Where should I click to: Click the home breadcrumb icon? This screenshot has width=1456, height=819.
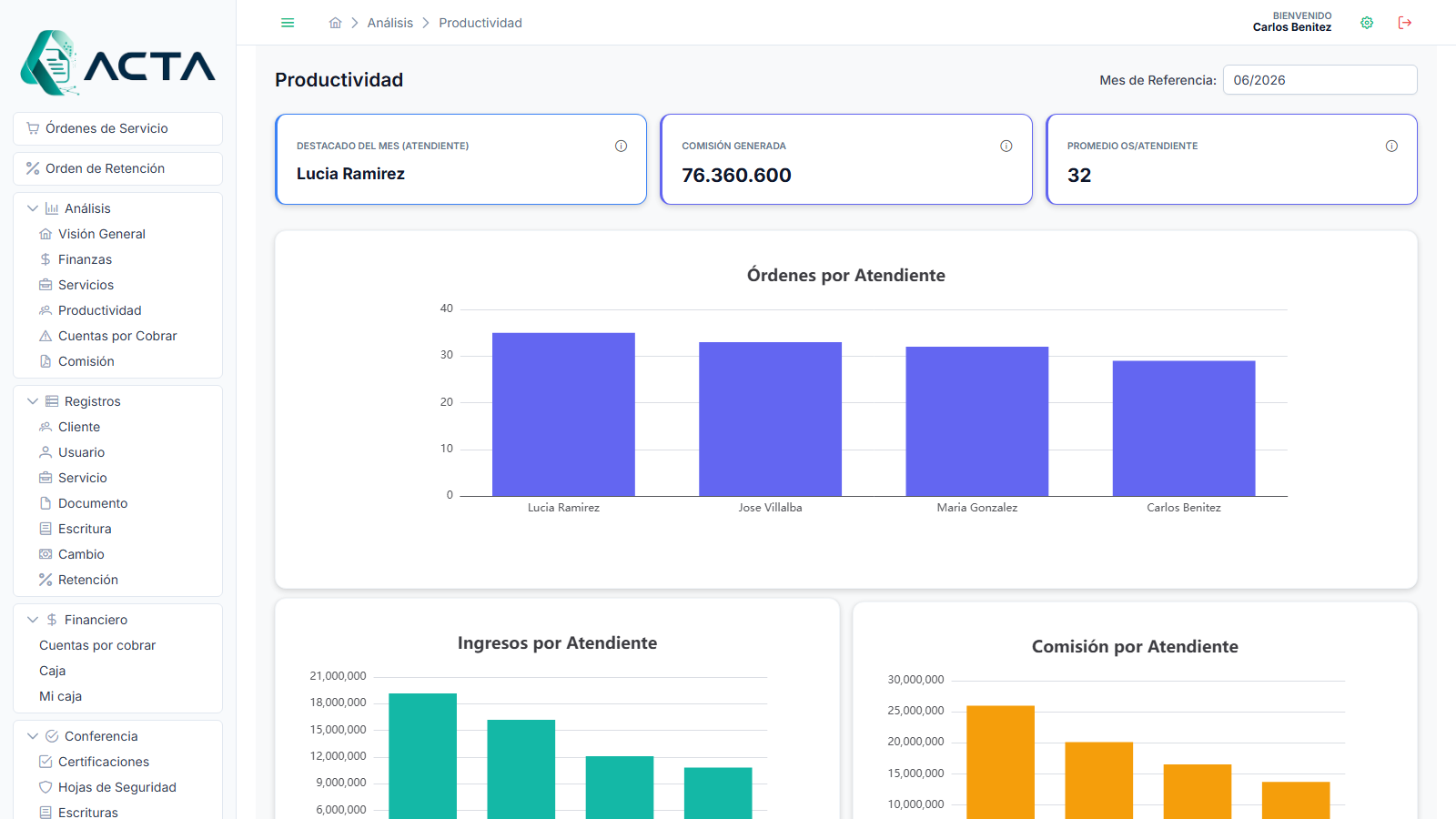pos(336,23)
